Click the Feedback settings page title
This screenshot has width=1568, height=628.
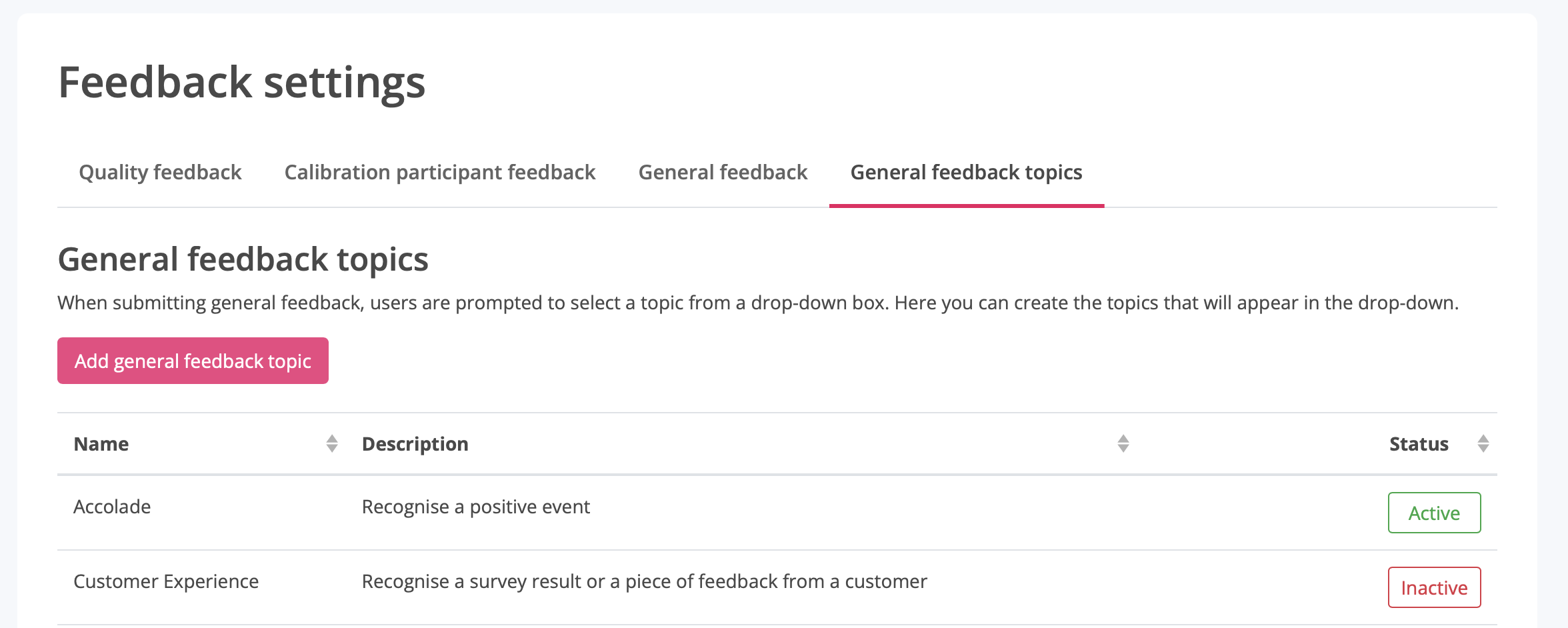point(241,83)
